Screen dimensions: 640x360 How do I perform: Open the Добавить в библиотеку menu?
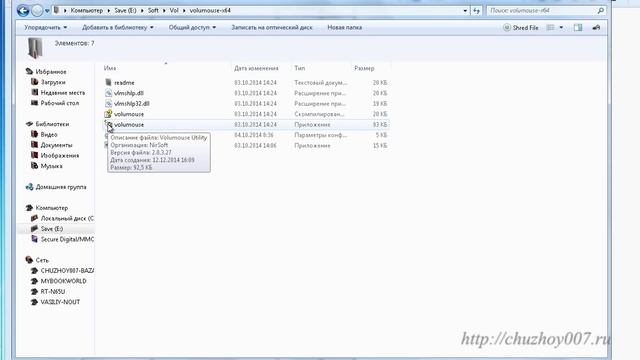pos(118,27)
